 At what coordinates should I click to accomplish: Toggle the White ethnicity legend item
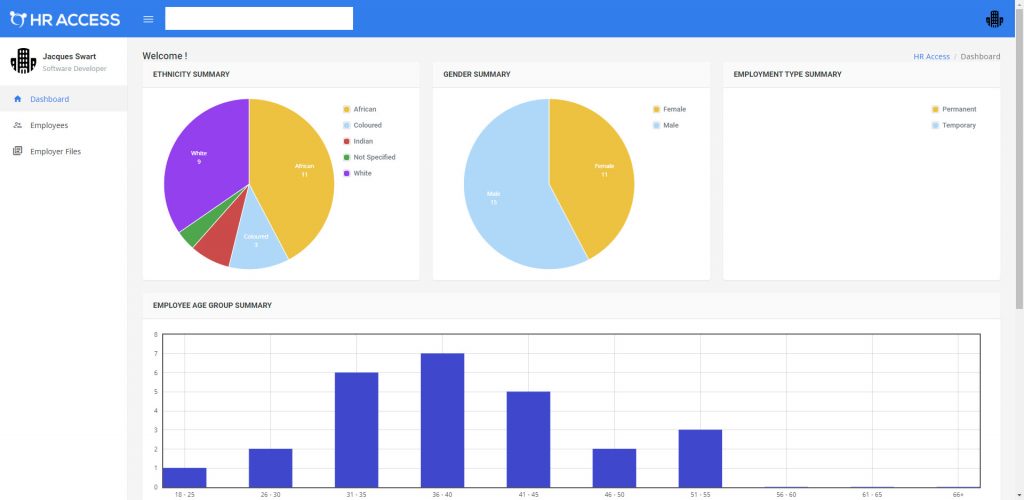[x=357, y=173]
